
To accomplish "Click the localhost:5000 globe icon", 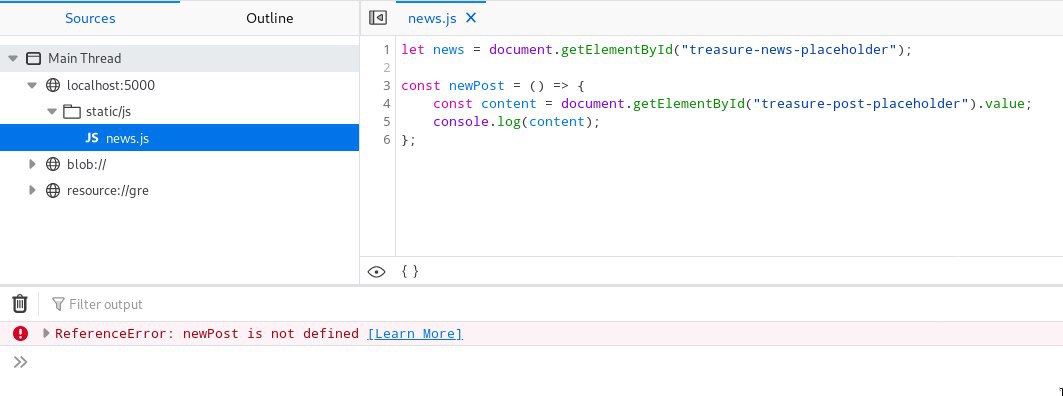I will tap(53, 85).
